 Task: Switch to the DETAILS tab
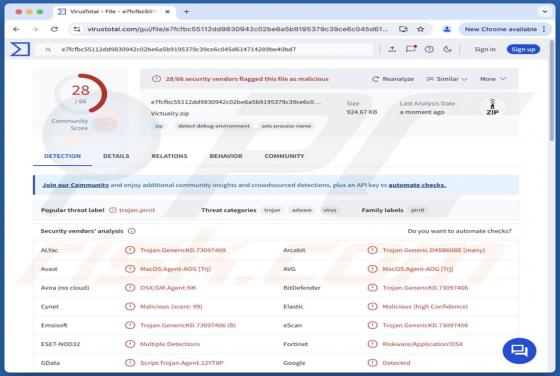coord(116,156)
